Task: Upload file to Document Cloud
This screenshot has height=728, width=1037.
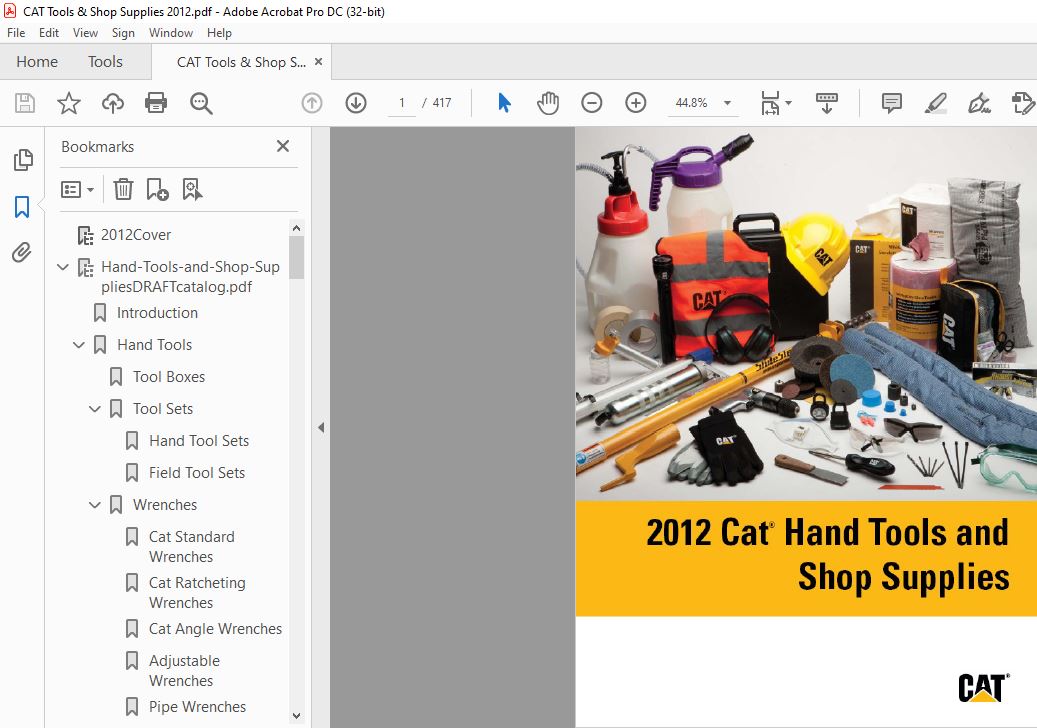Action: (x=112, y=103)
